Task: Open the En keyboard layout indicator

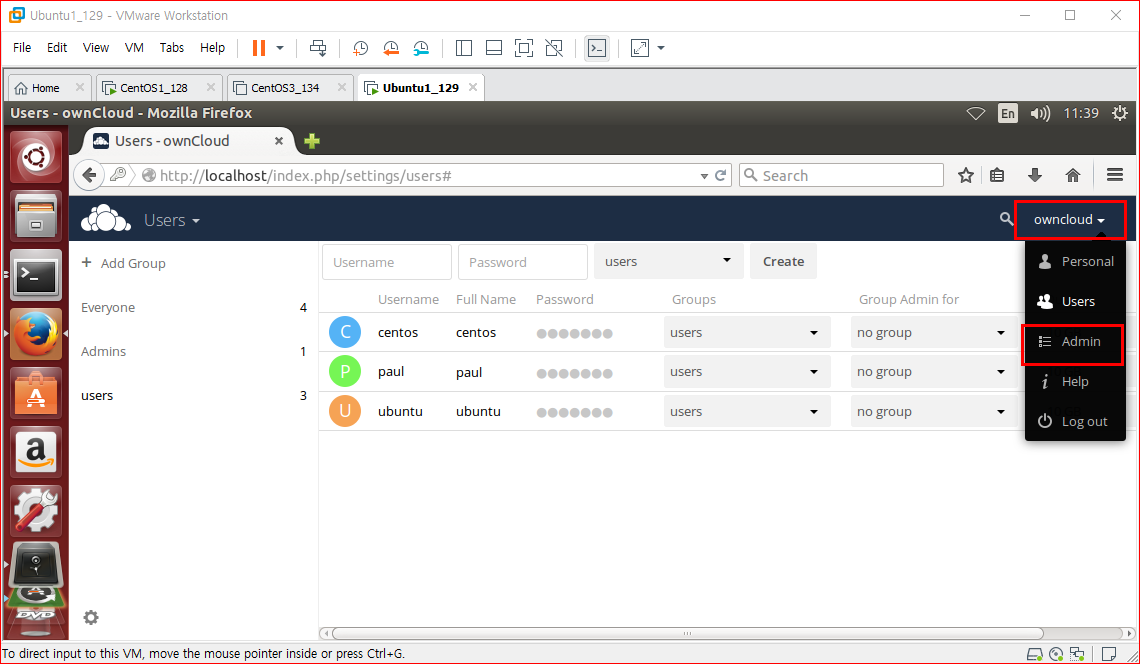Action: click(1008, 113)
